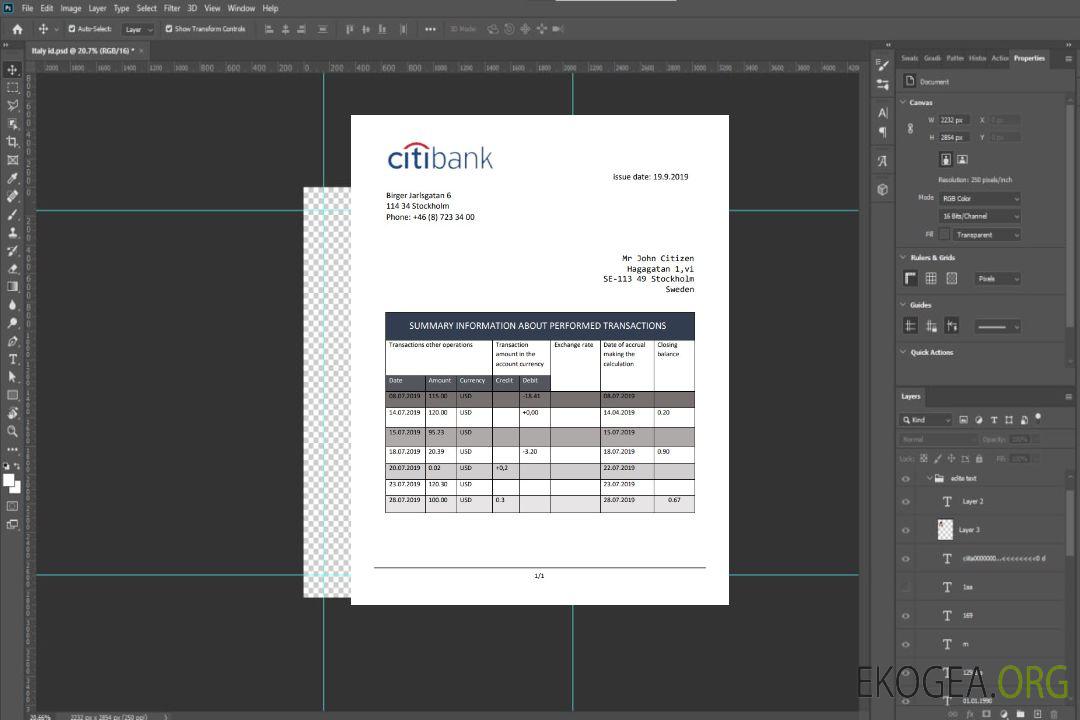
Task: Open the Window menu
Action: 241,8
